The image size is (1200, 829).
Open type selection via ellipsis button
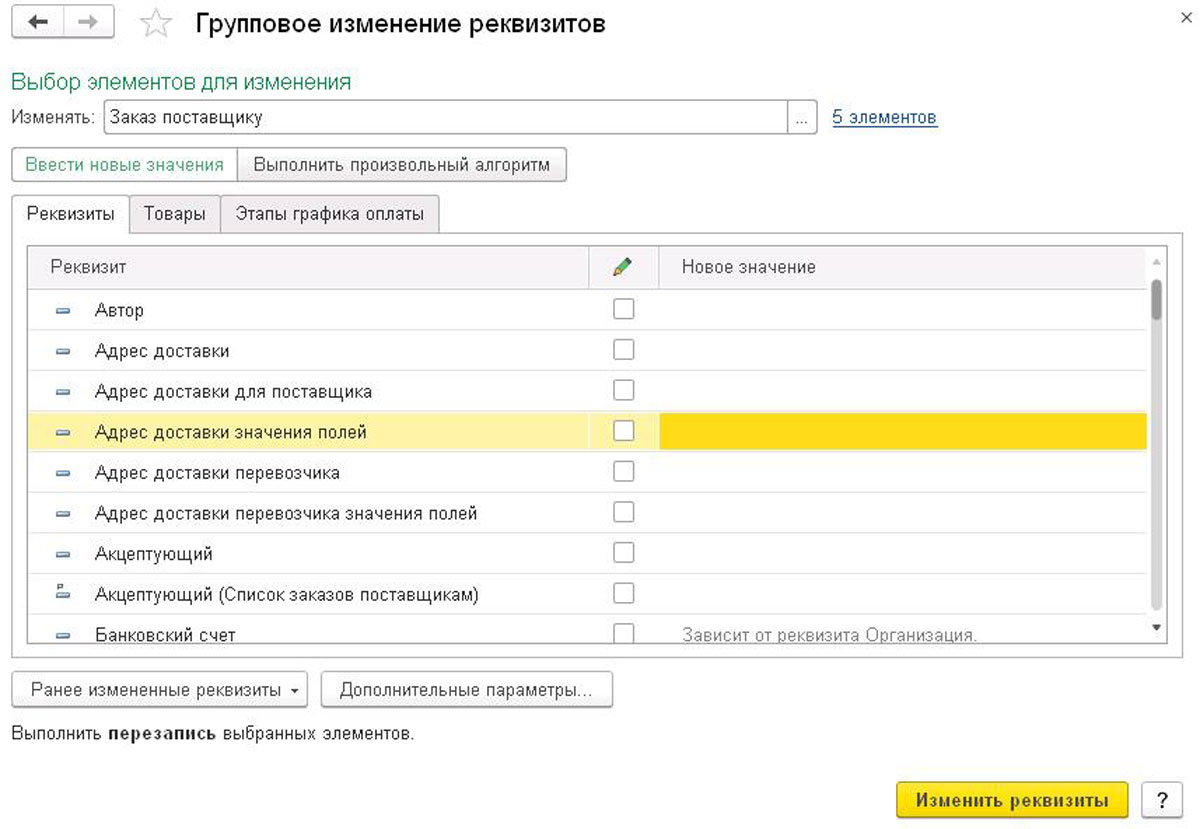click(801, 118)
